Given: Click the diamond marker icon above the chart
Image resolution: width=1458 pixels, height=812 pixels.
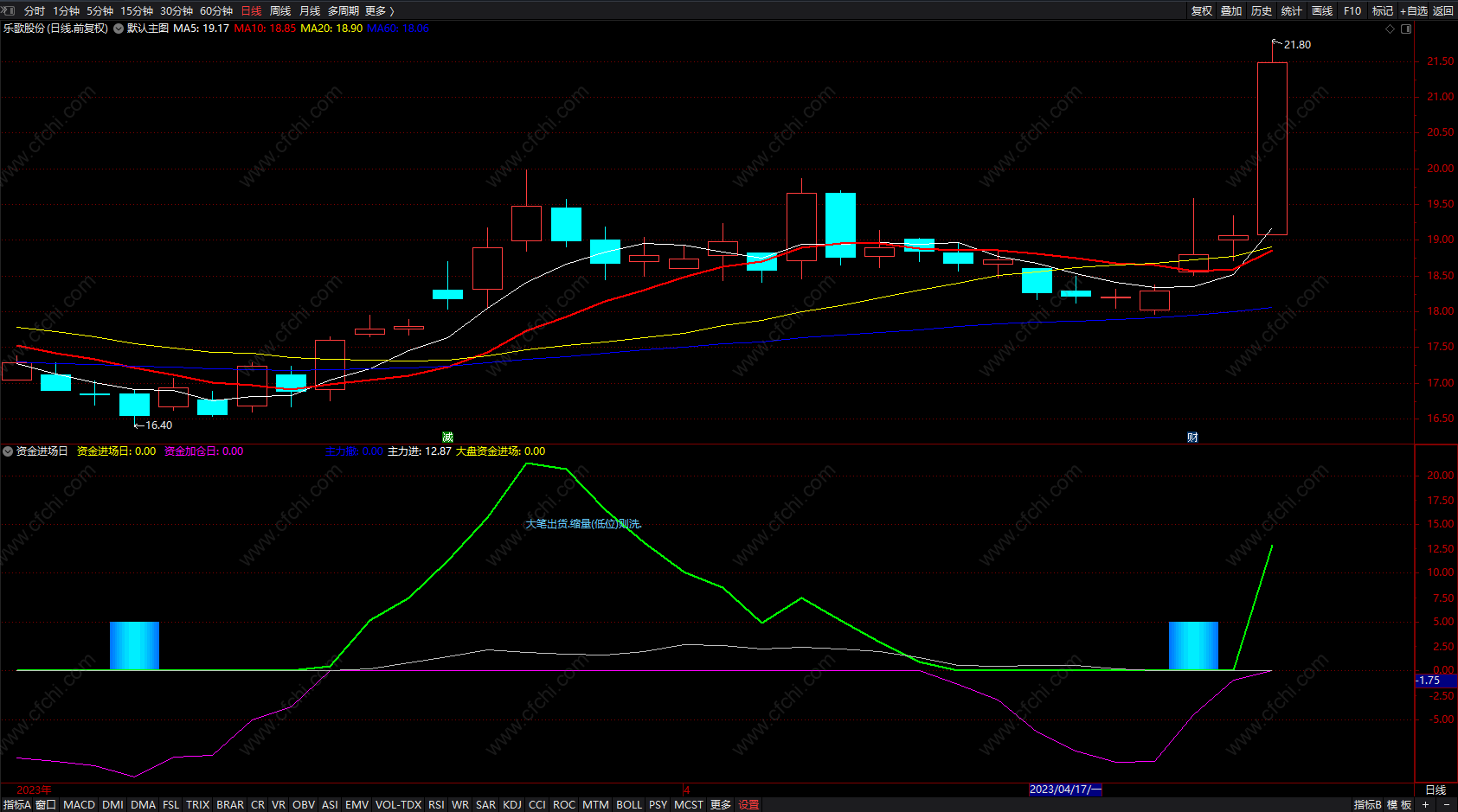Looking at the screenshot, I should click(x=1391, y=29).
